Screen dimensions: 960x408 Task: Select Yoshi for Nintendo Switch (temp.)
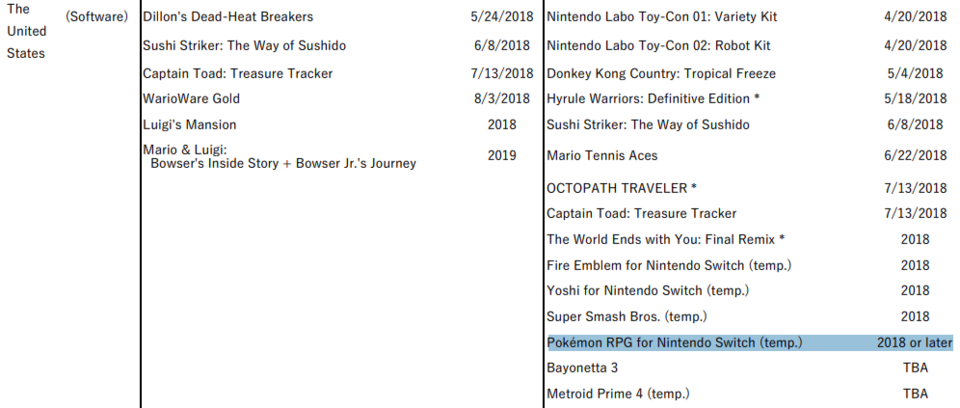click(648, 291)
